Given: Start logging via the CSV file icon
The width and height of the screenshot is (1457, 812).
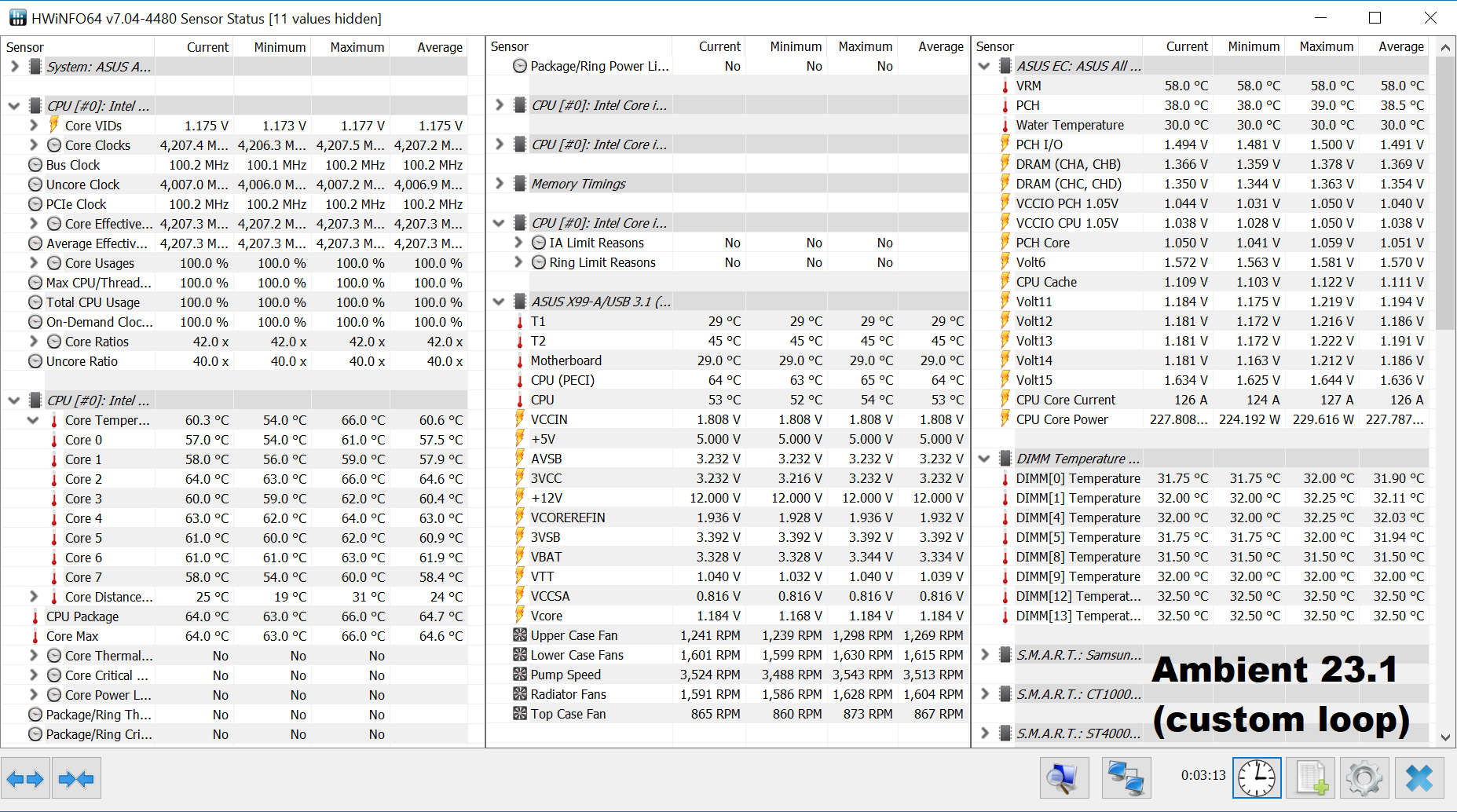Looking at the screenshot, I should [1310, 777].
